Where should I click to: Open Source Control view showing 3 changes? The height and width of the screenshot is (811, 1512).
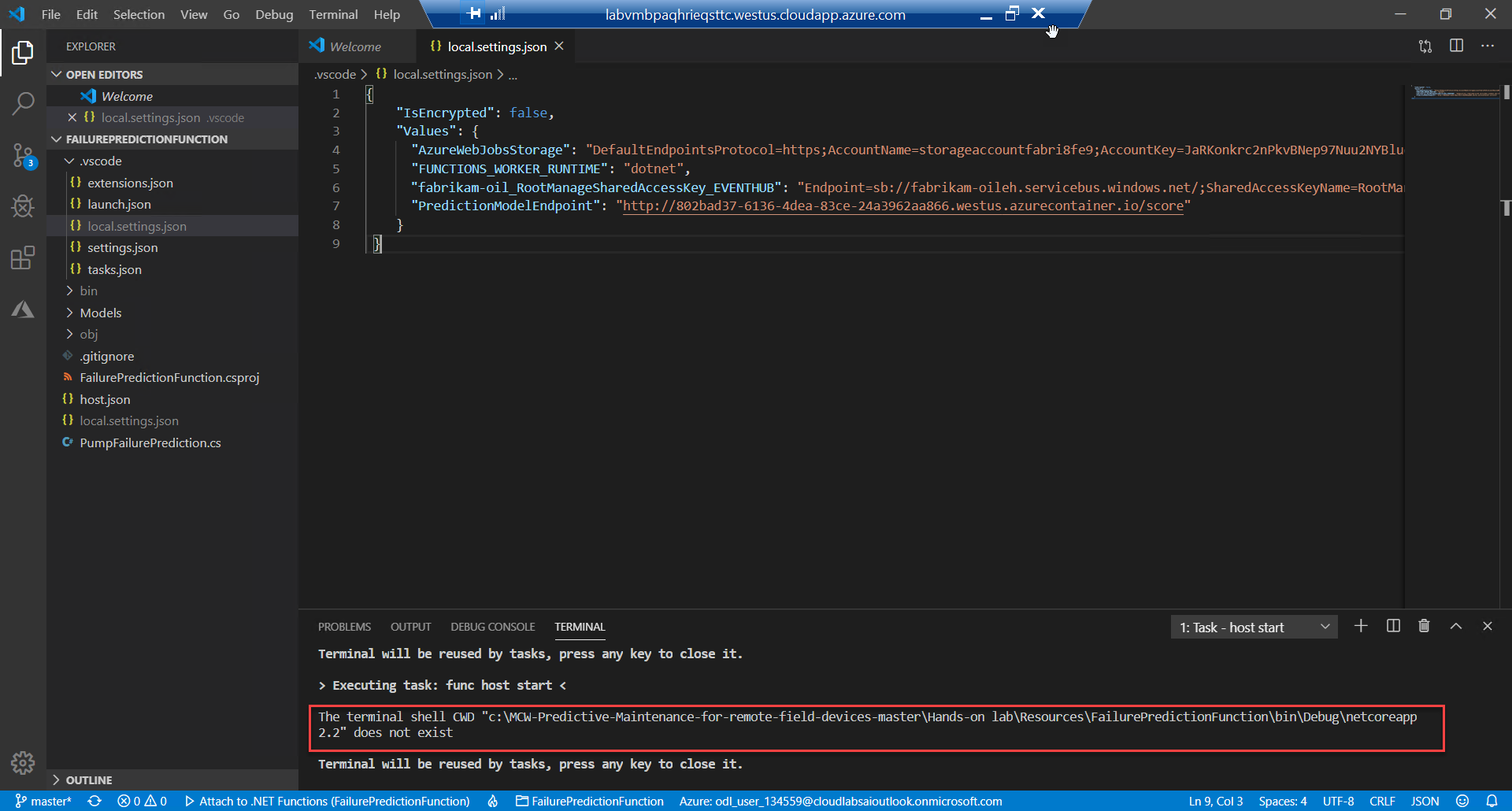(23, 156)
